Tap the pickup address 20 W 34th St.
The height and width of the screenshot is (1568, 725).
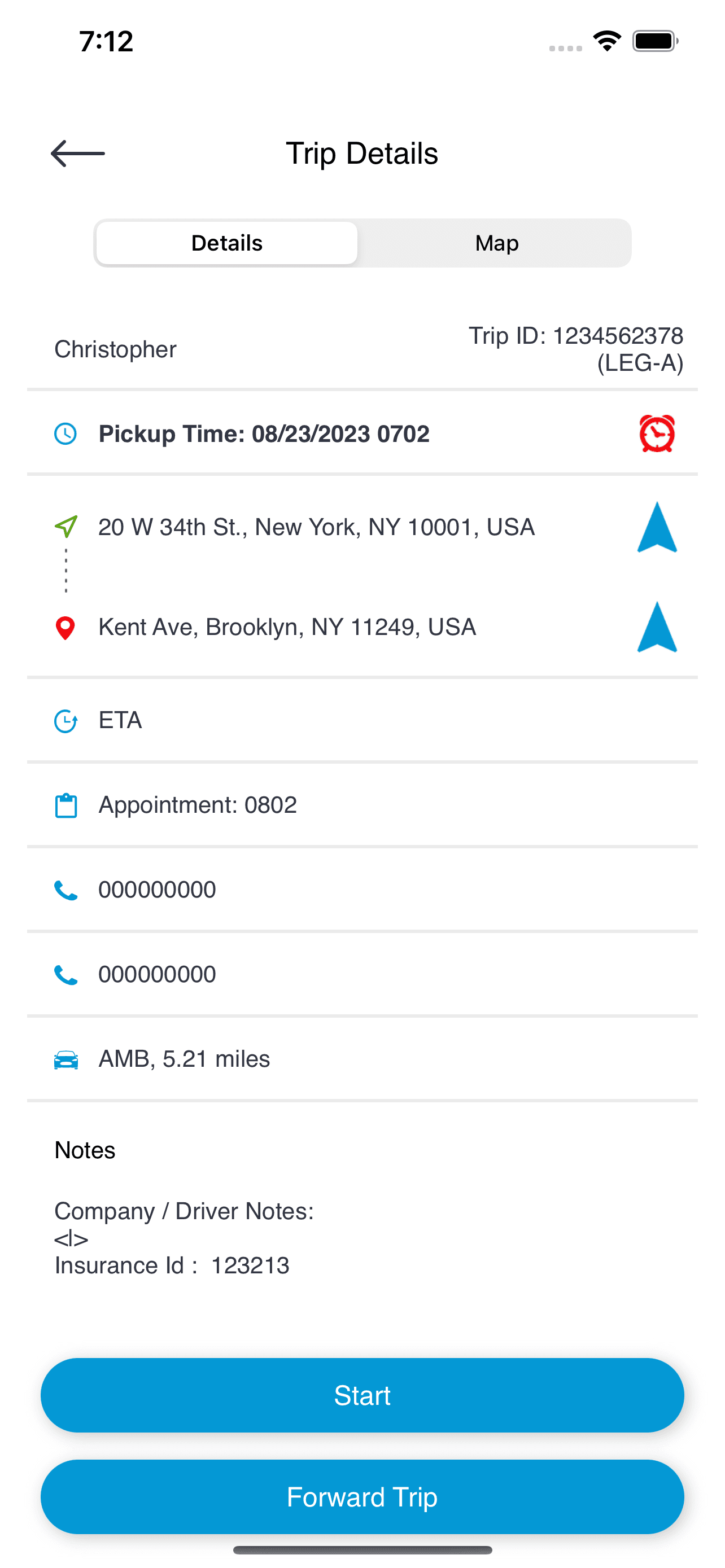pyautogui.click(x=317, y=527)
